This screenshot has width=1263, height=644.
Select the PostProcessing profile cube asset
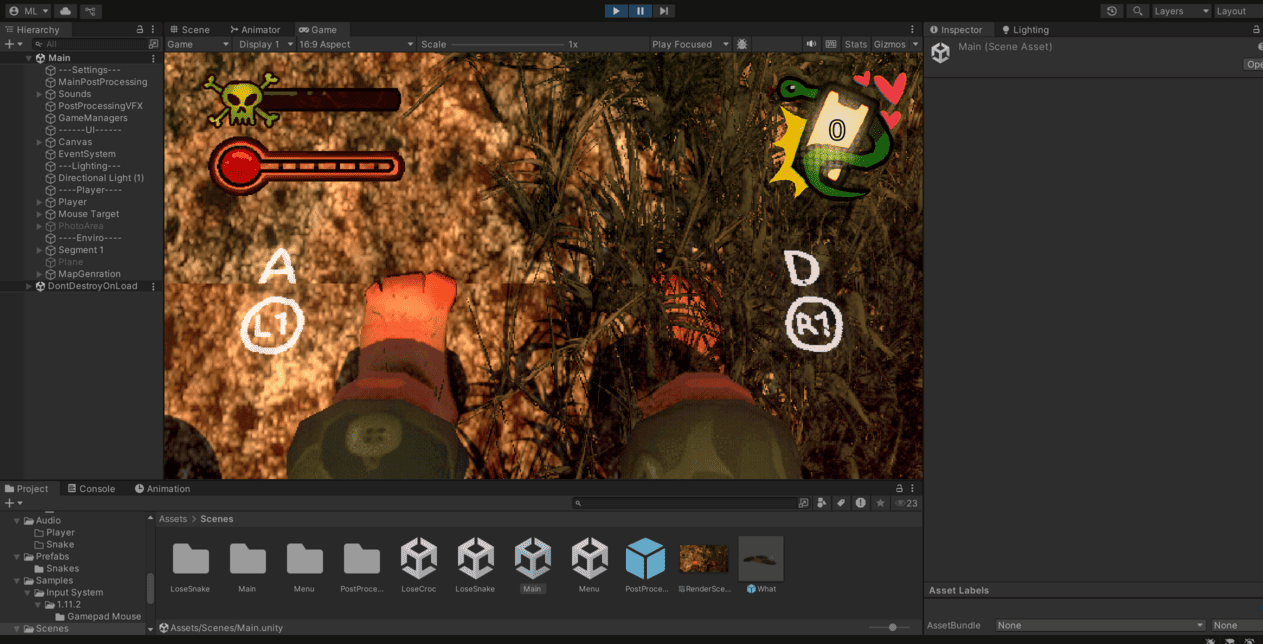(x=646, y=566)
